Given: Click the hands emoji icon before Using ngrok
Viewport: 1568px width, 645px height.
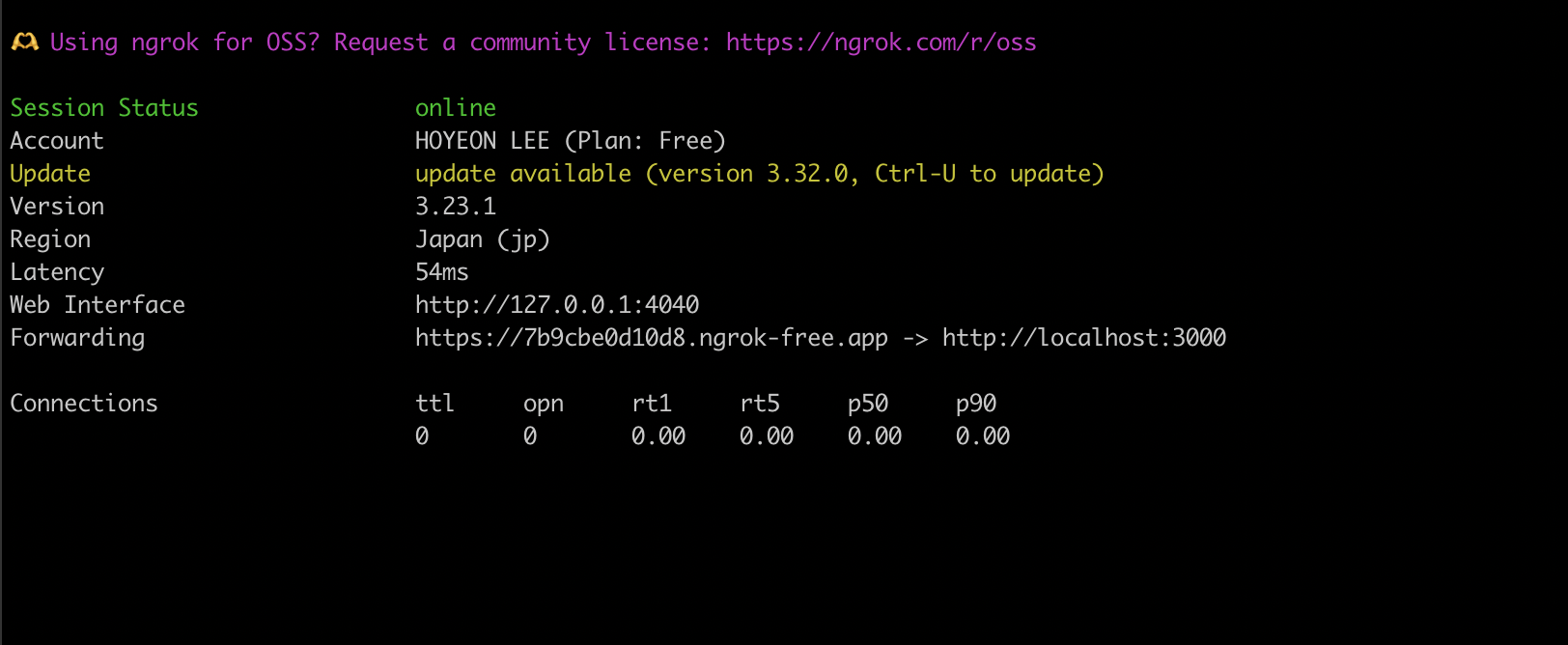Looking at the screenshot, I should tap(24, 42).
